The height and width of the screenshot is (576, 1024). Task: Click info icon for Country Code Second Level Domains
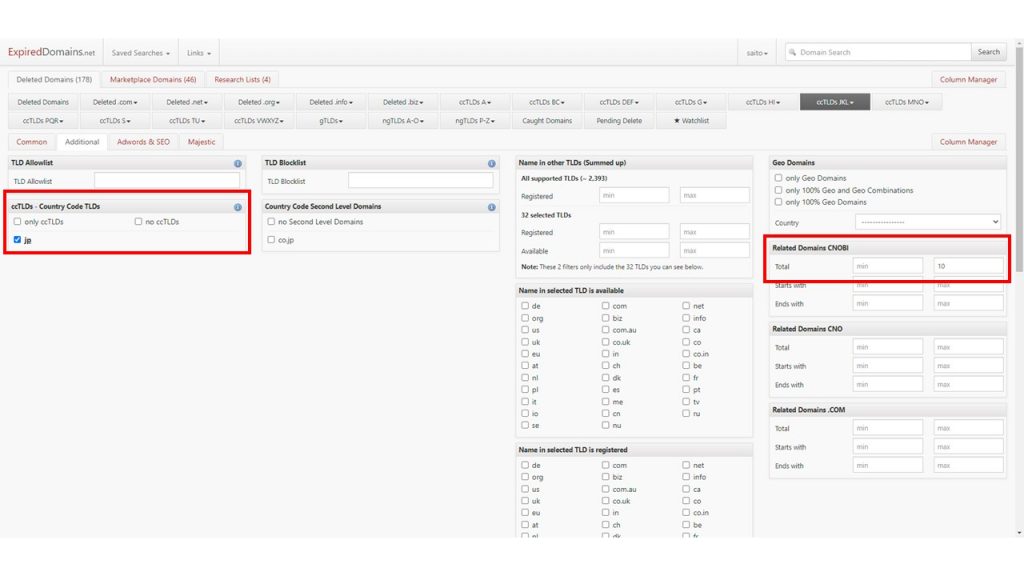[x=491, y=207]
